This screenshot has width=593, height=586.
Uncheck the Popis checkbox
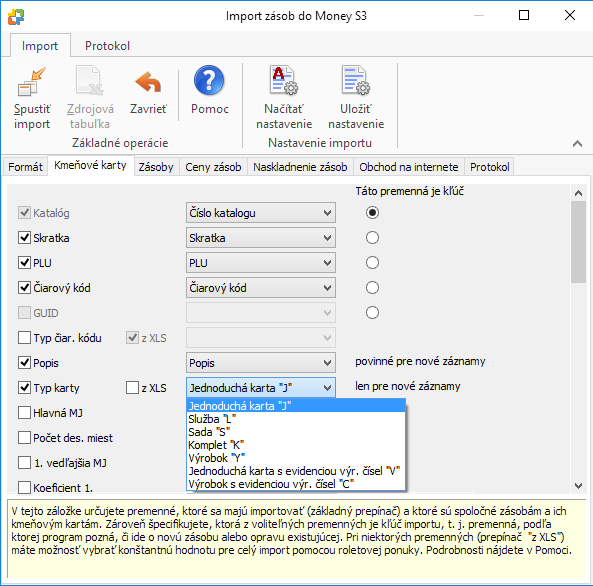tap(25, 362)
